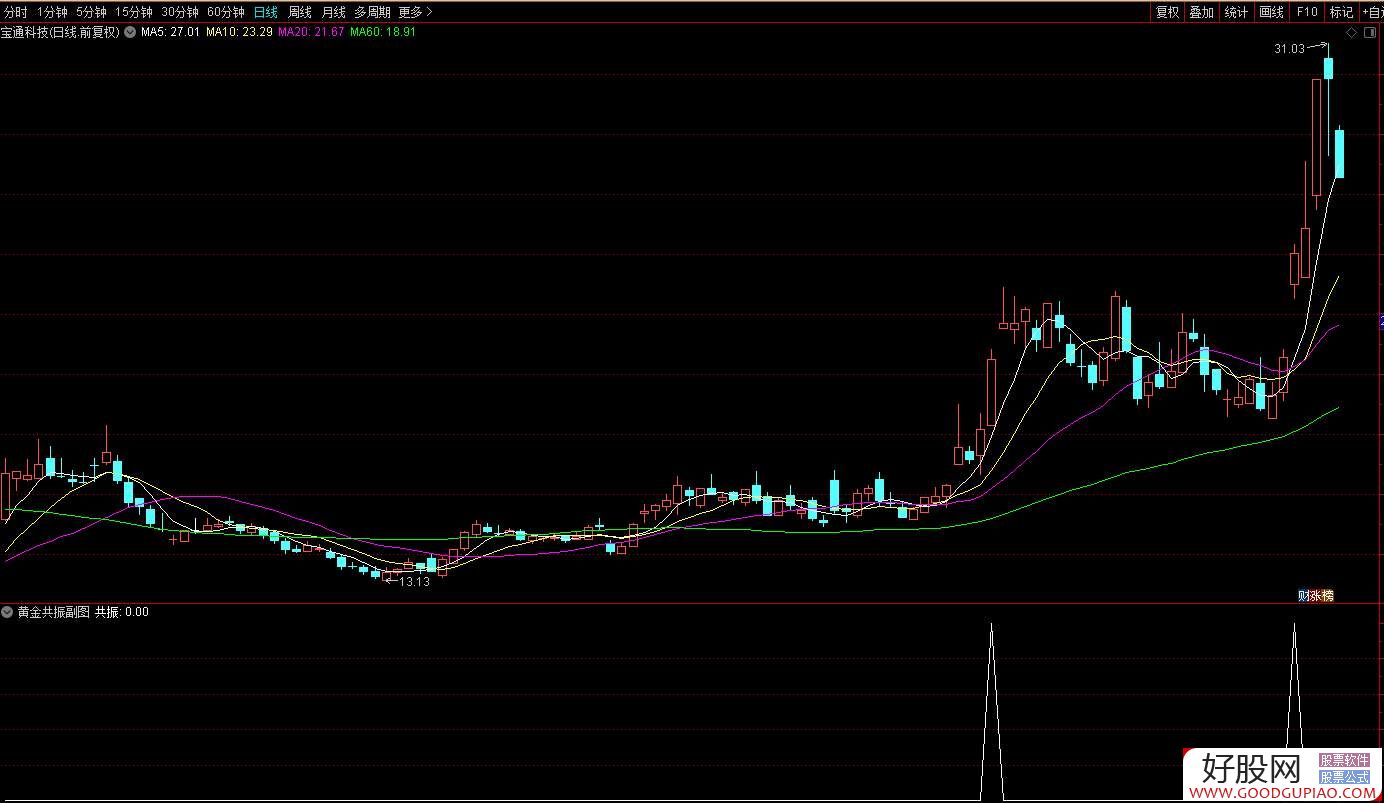Viewport: 1384px width, 803px height.
Task: Open 黄金共振副图 sub-chart dropdown arrow
Action: coord(8,612)
